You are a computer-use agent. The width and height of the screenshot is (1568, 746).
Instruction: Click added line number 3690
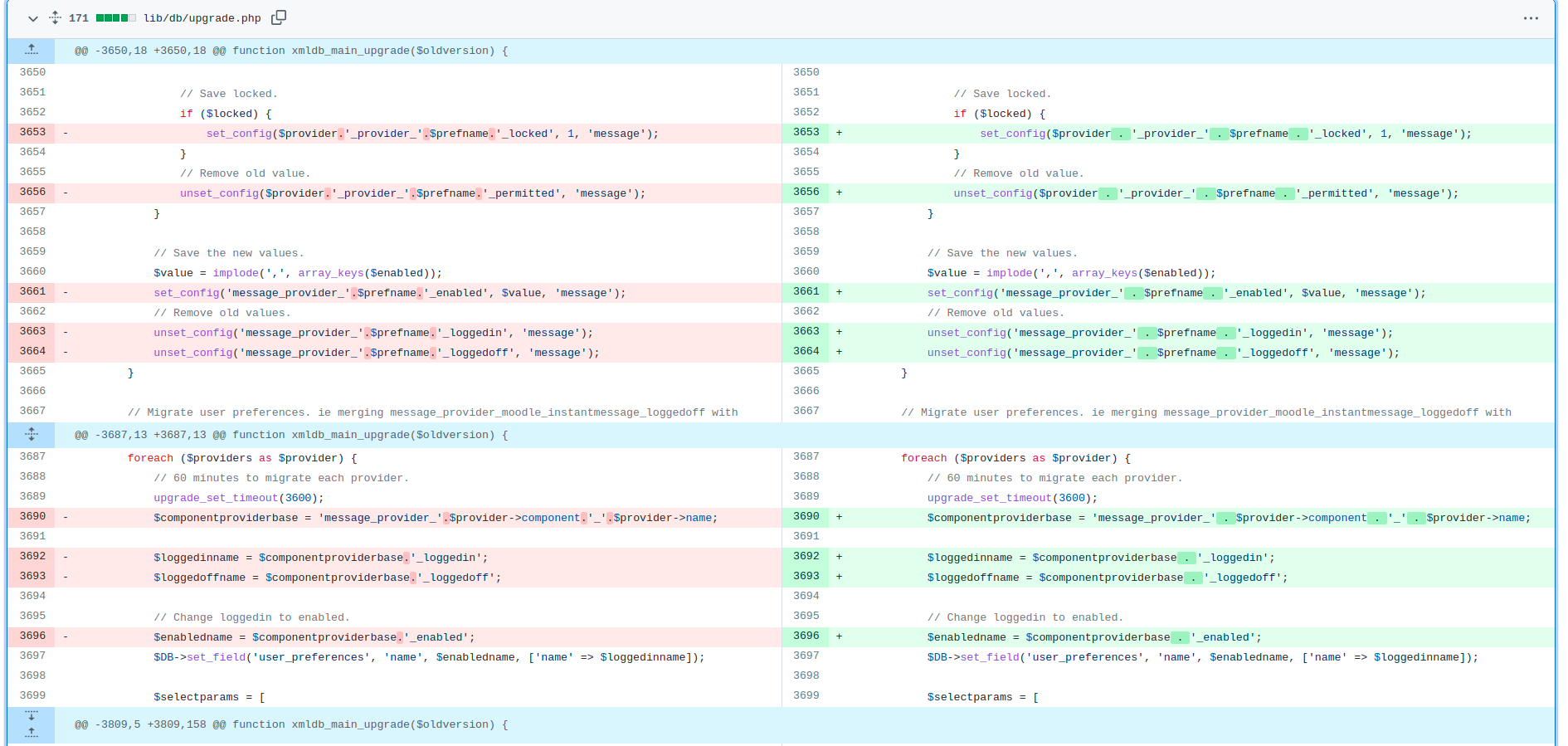[x=806, y=517]
